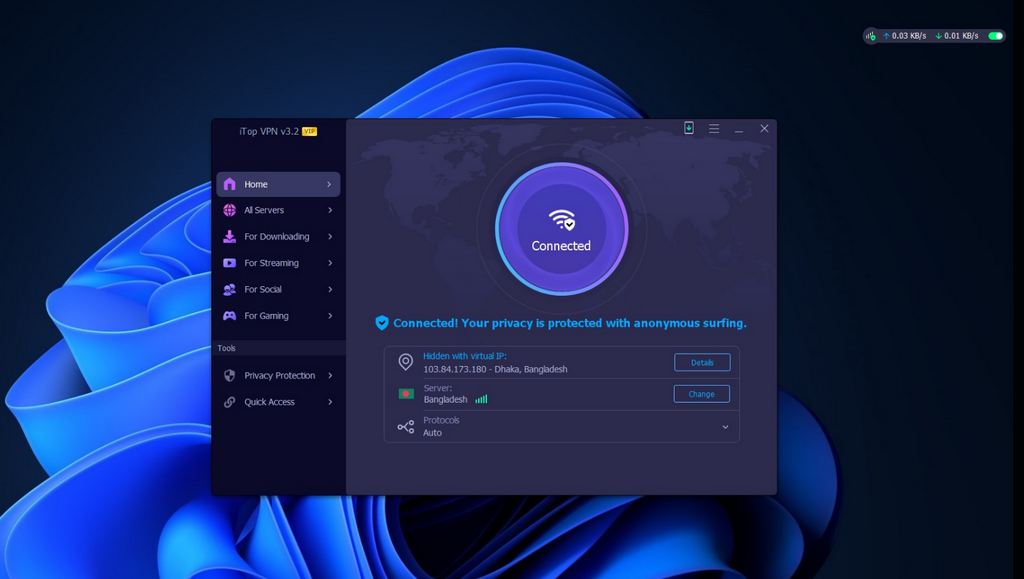Image resolution: width=1024 pixels, height=579 pixels.
Task: Expand the For Gaming chevron
Action: [330, 316]
